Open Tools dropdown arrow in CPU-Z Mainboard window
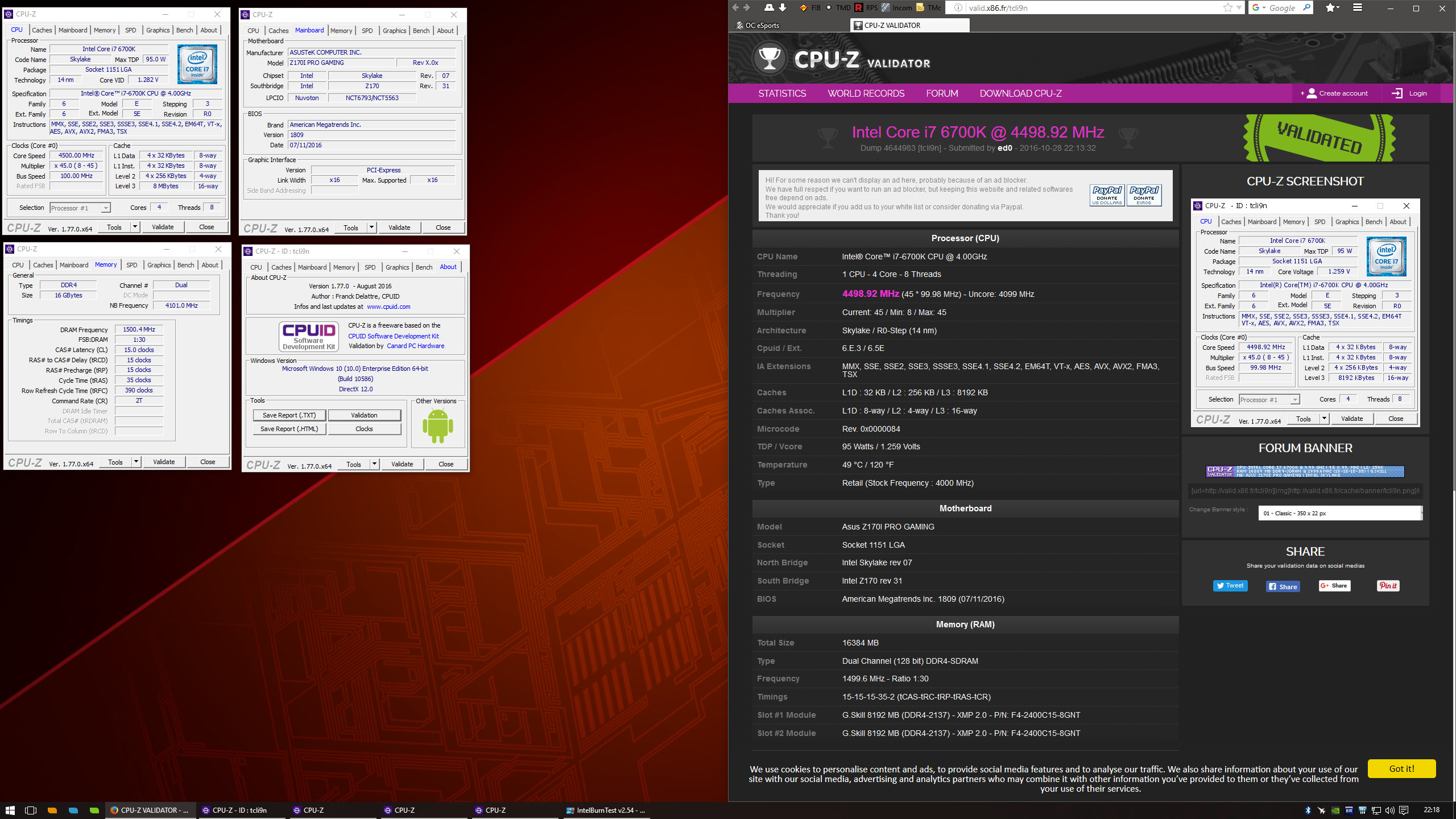The image size is (1456, 819). coord(371,227)
